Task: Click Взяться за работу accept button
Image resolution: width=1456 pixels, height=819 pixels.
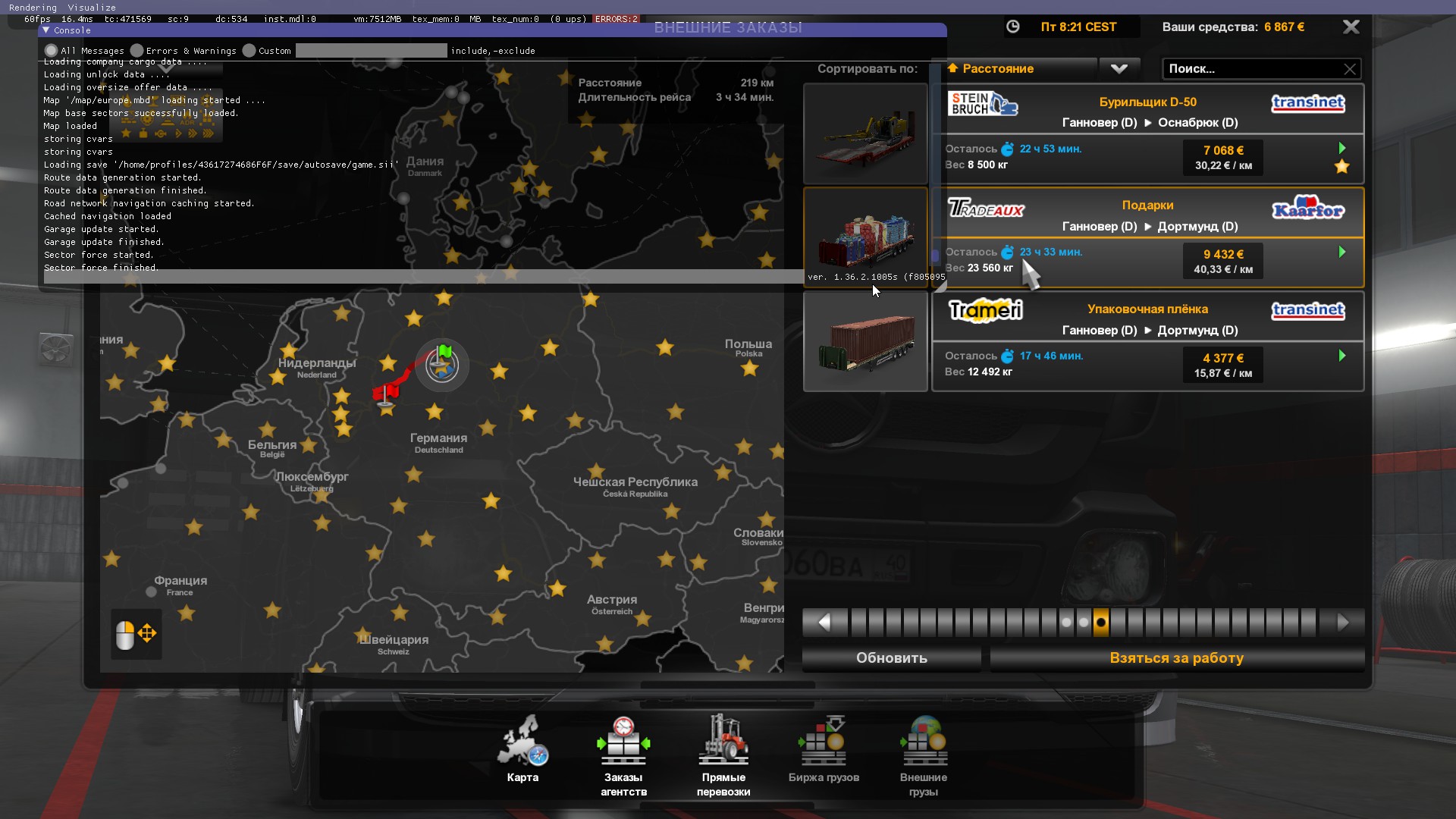Action: point(1177,658)
